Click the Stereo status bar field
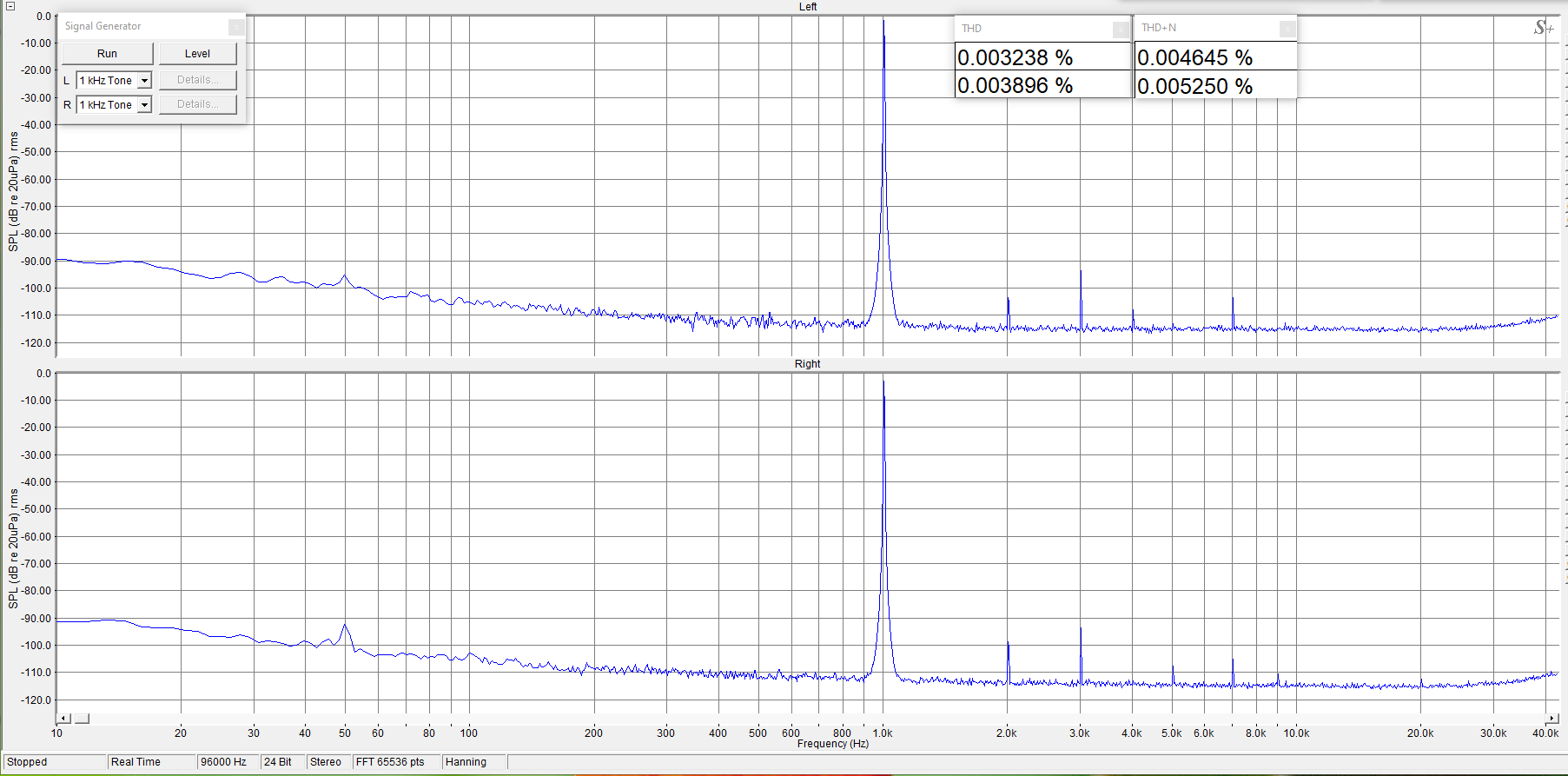The width and height of the screenshot is (1568, 776). 326,762
